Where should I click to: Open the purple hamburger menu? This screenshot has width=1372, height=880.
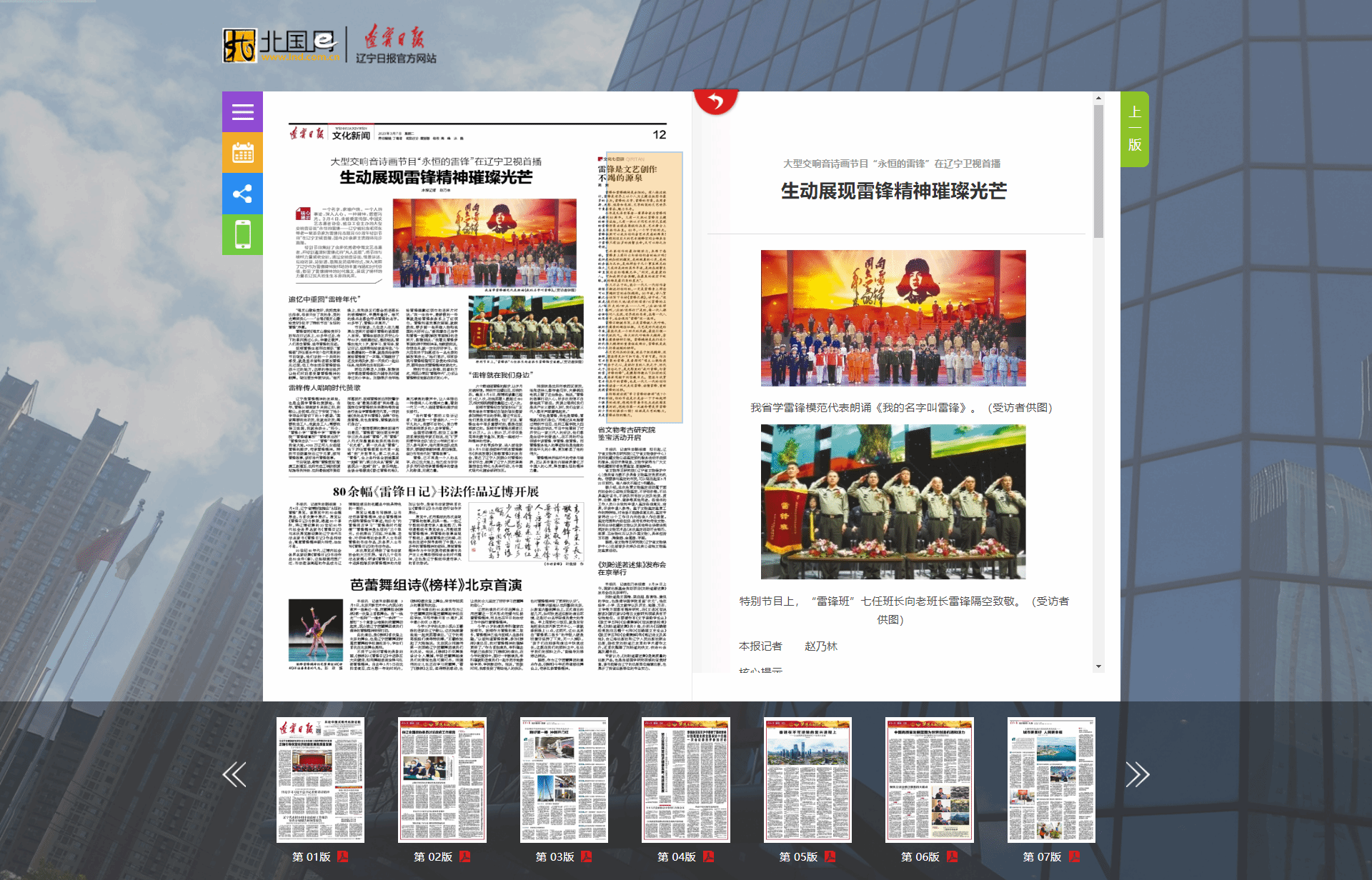pos(242,112)
